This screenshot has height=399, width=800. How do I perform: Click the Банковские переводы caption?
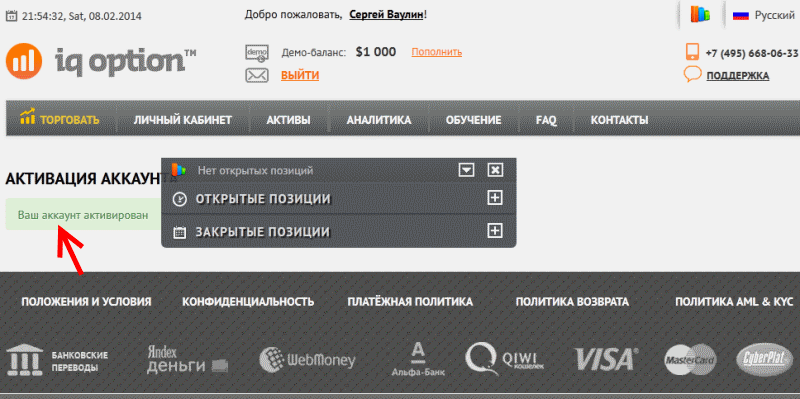pos(80,361)
